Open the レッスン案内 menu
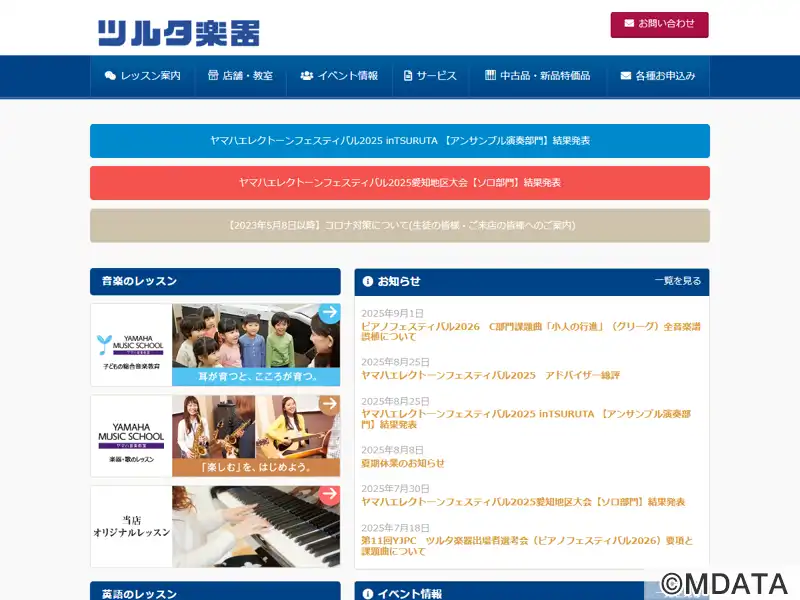The height and width of the screenshot is (600, 800). pyautogui.click(x=142, y=76)
